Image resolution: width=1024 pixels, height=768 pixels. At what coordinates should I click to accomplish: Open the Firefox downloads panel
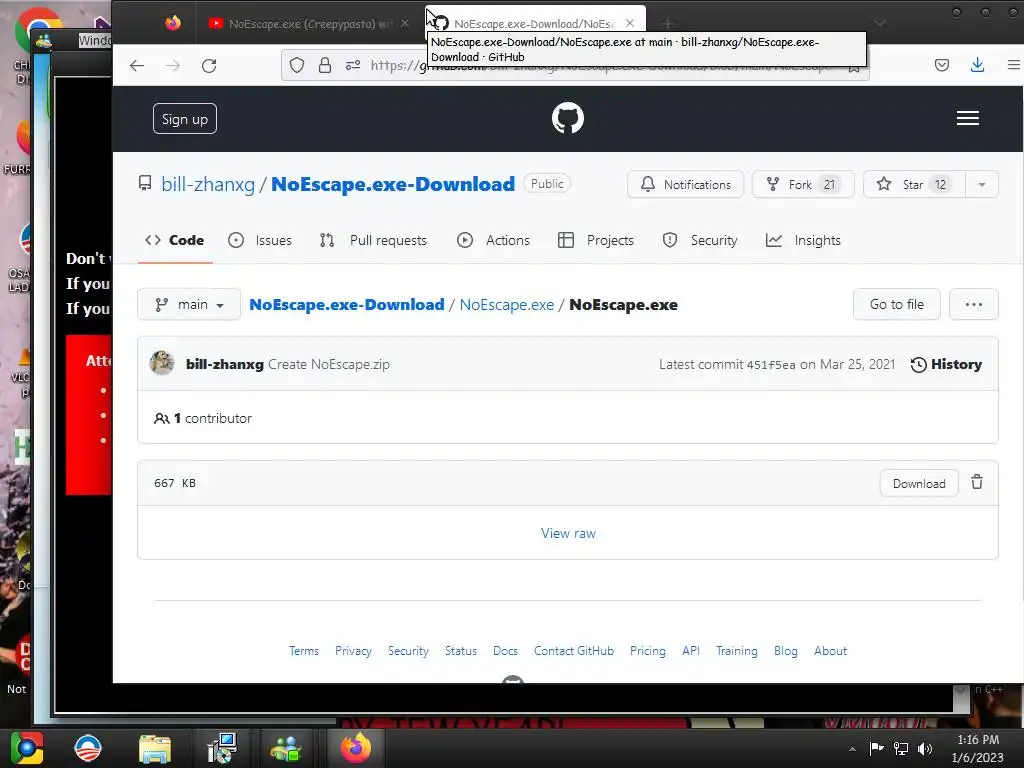point(977,65)
